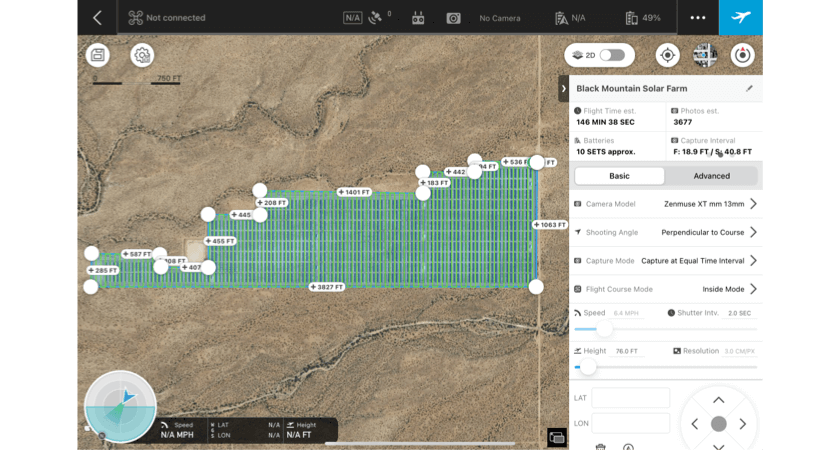Viewport: 840px width, 450px height.
Task: Nudge waypoint right with the right arrow
Action: coord(742,424)
